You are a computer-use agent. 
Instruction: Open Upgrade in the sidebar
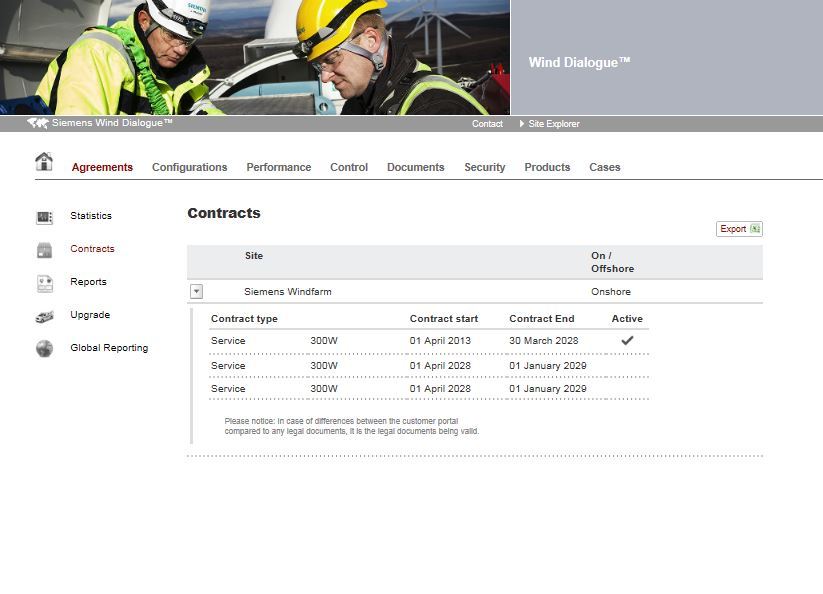(90, 315)
